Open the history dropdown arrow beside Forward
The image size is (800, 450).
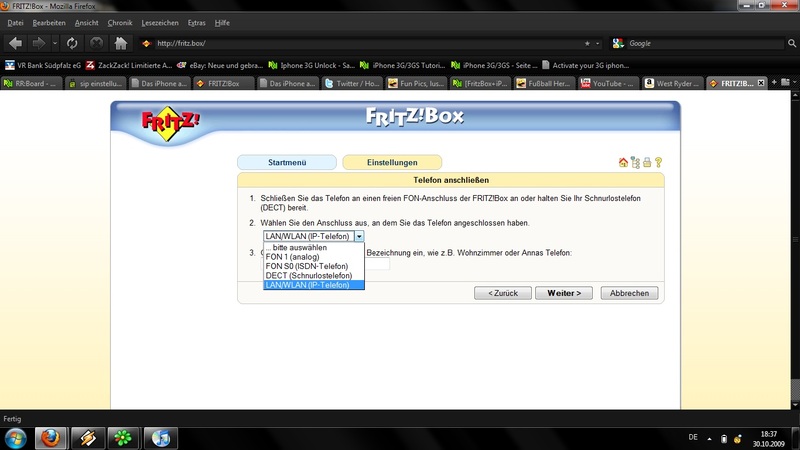coord(55,43)
